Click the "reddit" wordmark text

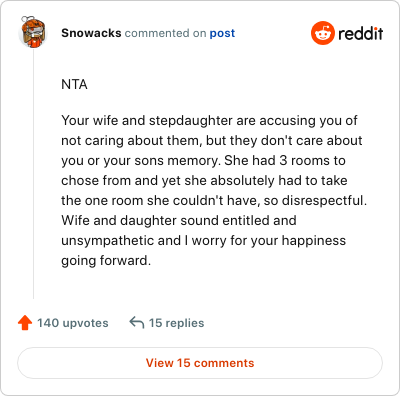tap(361, 33)
